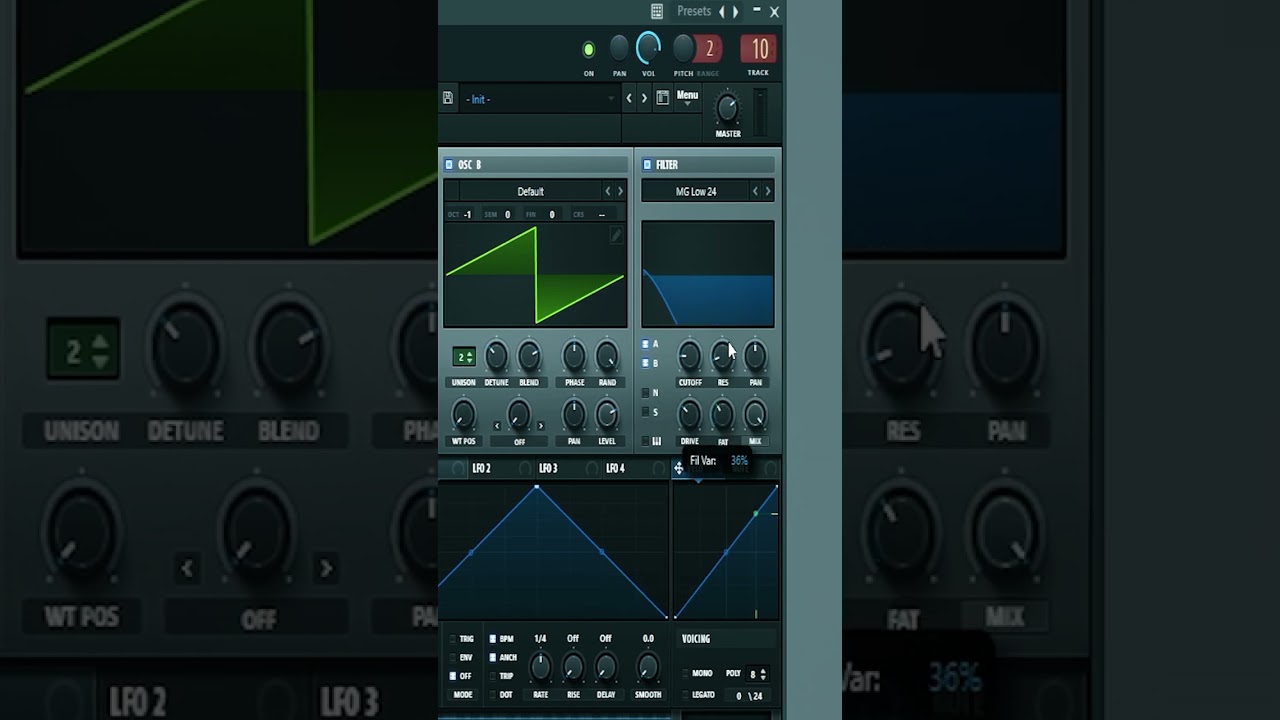This screenshot has width=1280, height=720.
Task: Toggle the LFO BPM sync checkbox
Action: click(493, 639)
